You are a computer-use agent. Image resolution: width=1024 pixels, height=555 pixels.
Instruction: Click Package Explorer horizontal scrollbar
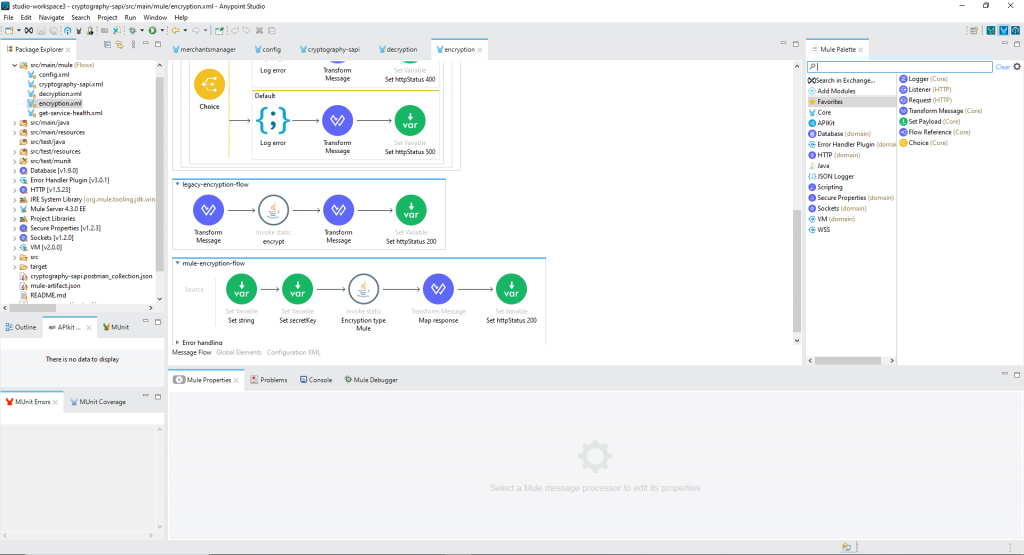tap(33, 308)
